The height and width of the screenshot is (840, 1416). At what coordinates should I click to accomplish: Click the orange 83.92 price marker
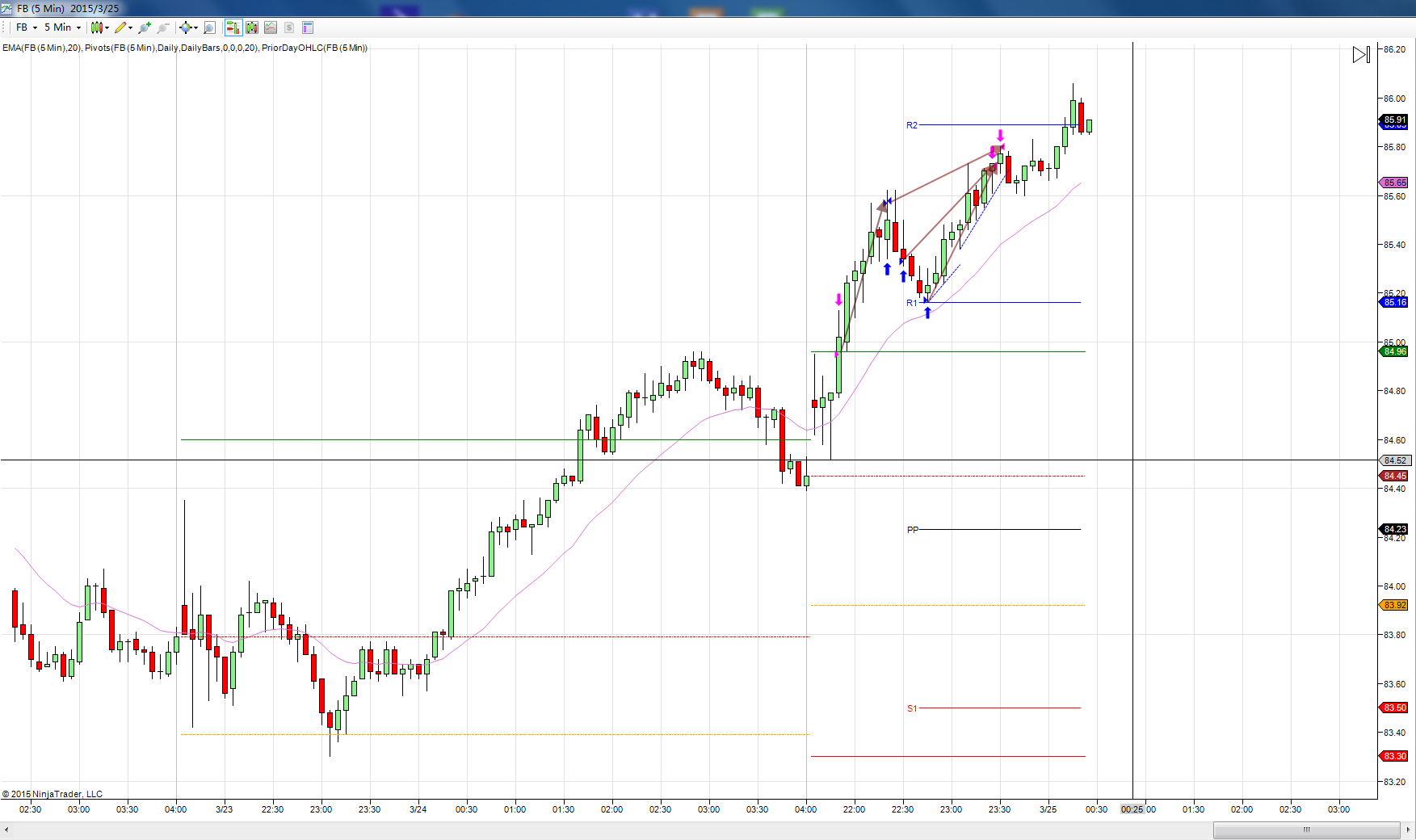1395,605
